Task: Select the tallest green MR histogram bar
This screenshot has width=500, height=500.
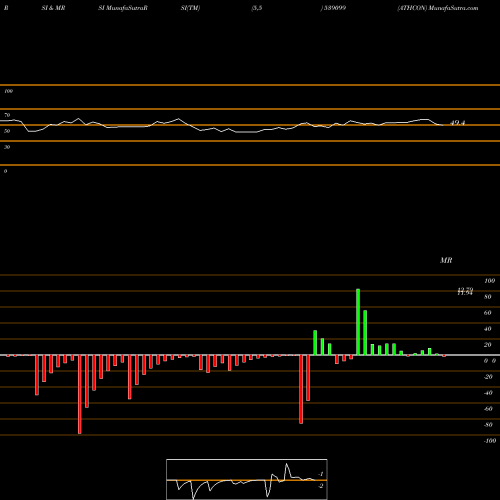Action: click(358, 322)
